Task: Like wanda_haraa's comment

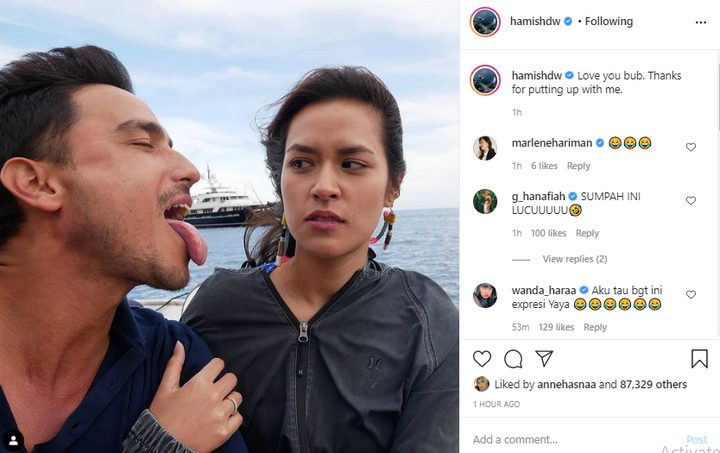Action: click(691, 295)
